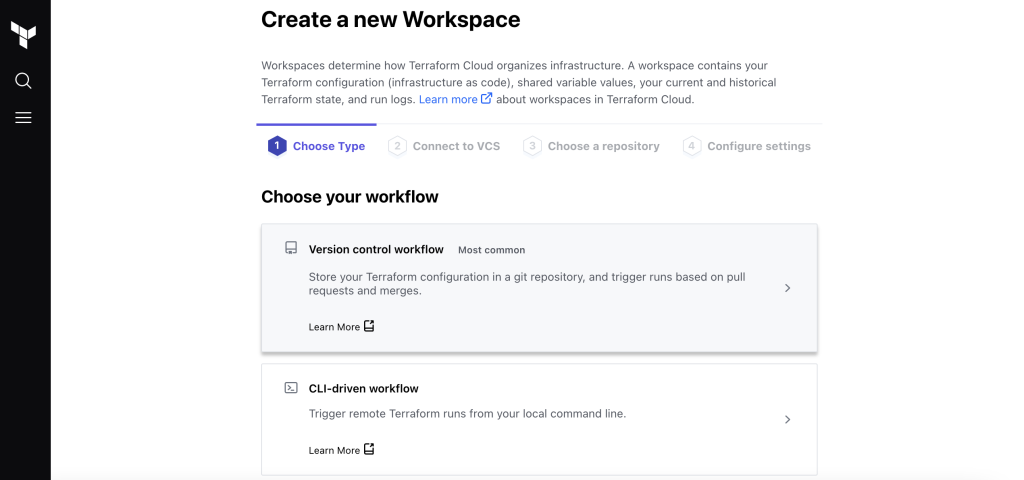
Task: Open the hamburger navigation menu
Action: point(23,118)
